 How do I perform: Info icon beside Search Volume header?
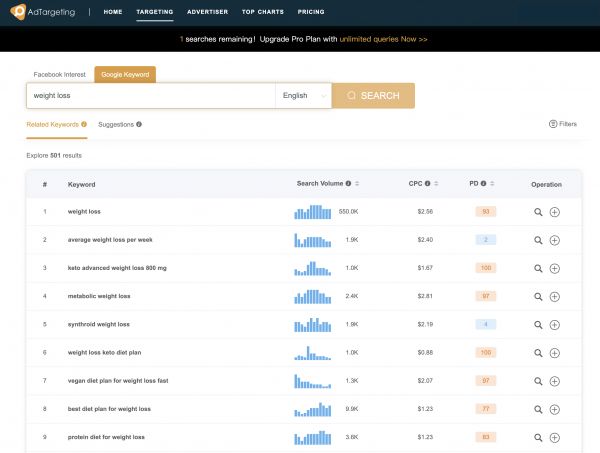[x=348, y=183]
